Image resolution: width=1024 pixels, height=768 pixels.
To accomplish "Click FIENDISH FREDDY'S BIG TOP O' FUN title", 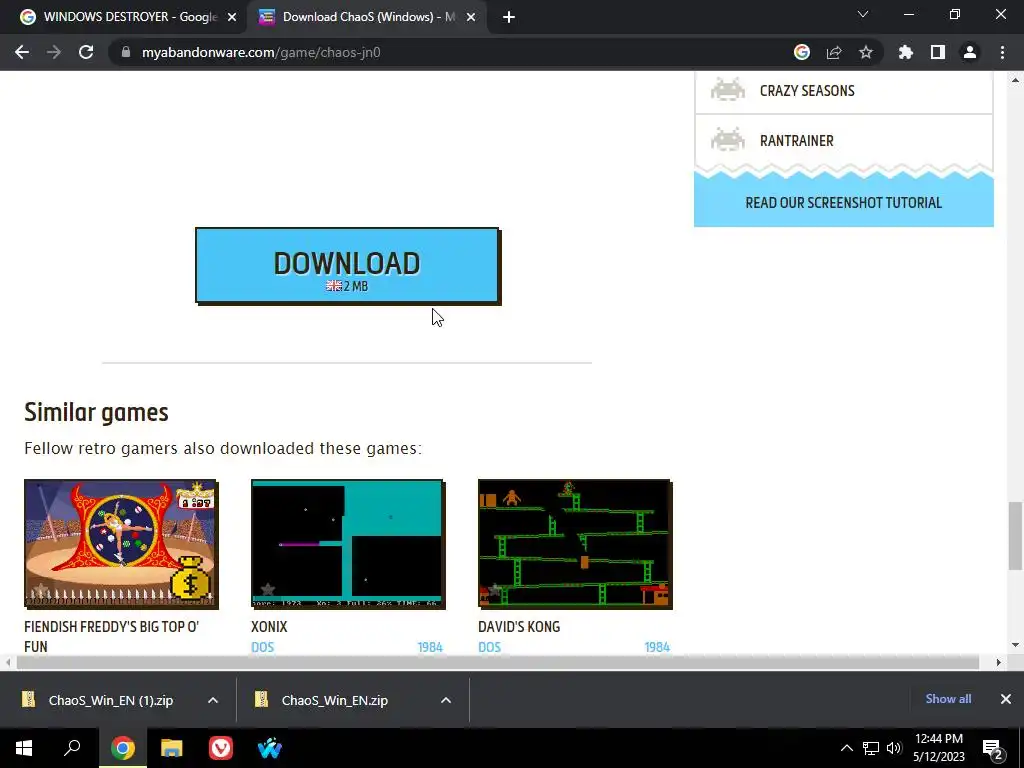I will click(112, 636).
